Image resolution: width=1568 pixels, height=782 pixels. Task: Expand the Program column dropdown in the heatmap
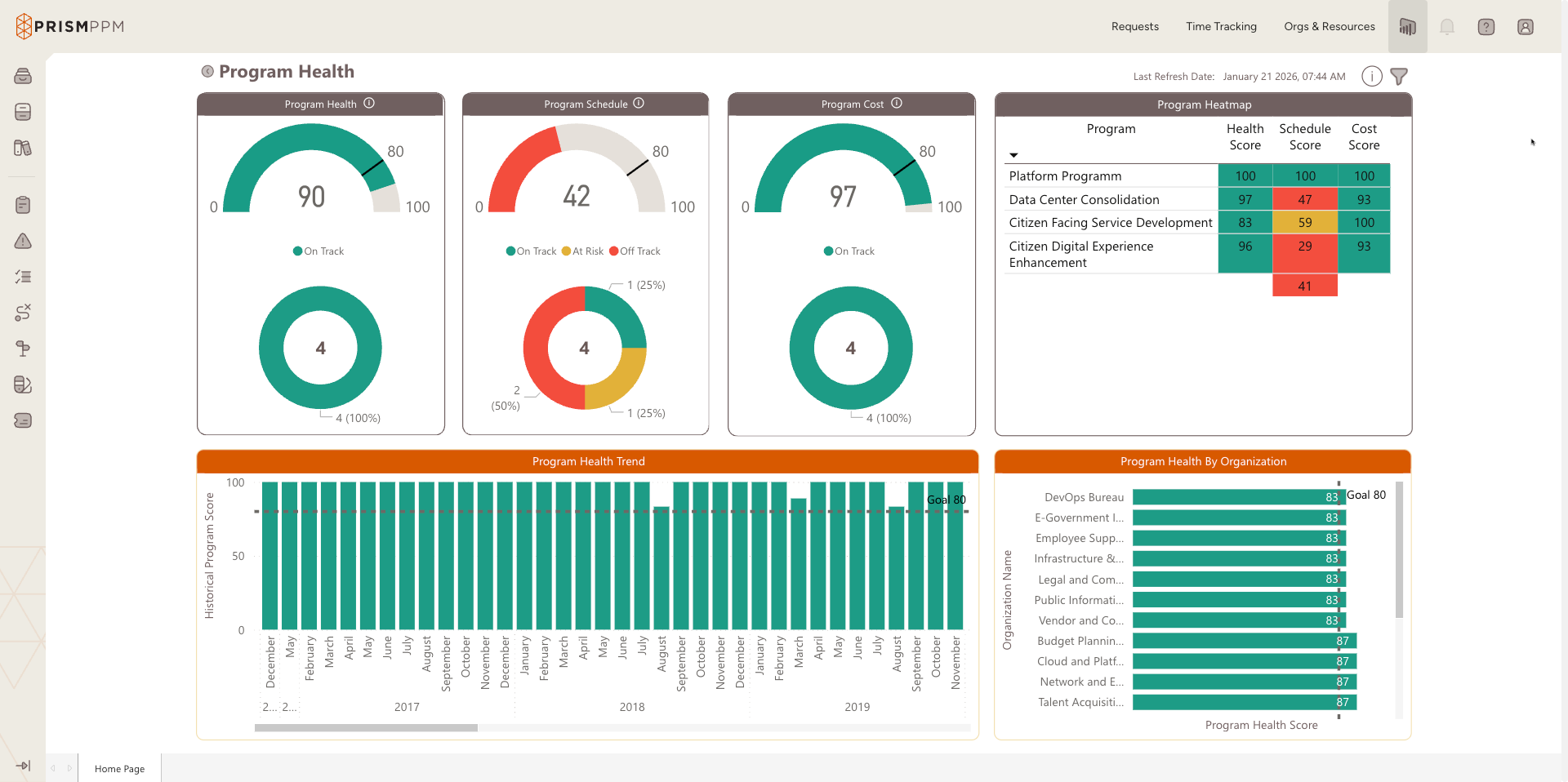click(x=1014, y=155)
